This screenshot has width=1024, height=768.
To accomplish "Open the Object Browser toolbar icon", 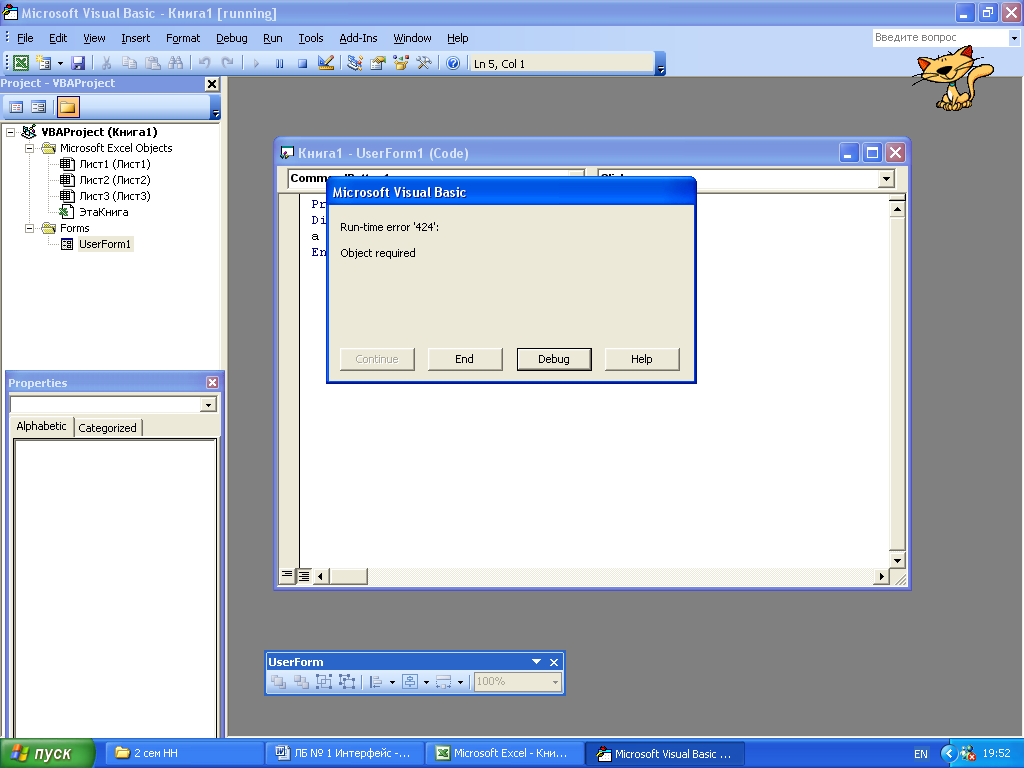I will pos(401,63).
